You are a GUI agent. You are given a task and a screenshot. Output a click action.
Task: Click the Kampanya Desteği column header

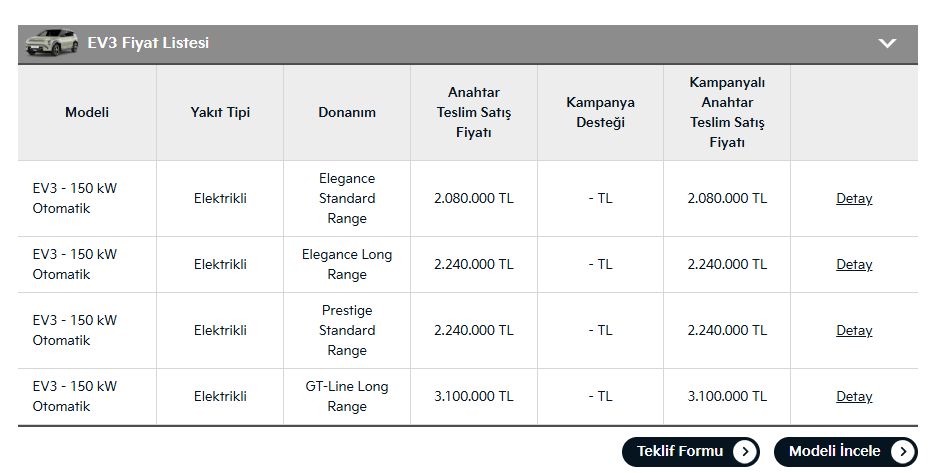pyautogui.click(x=600, y=112)
